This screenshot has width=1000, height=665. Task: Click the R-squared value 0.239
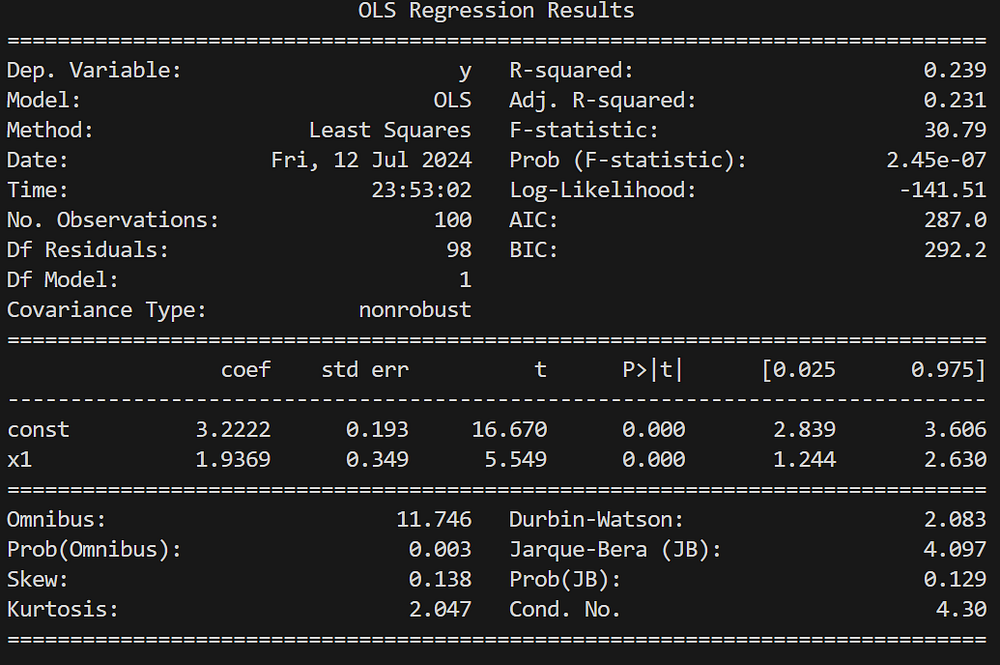[955, 71]
